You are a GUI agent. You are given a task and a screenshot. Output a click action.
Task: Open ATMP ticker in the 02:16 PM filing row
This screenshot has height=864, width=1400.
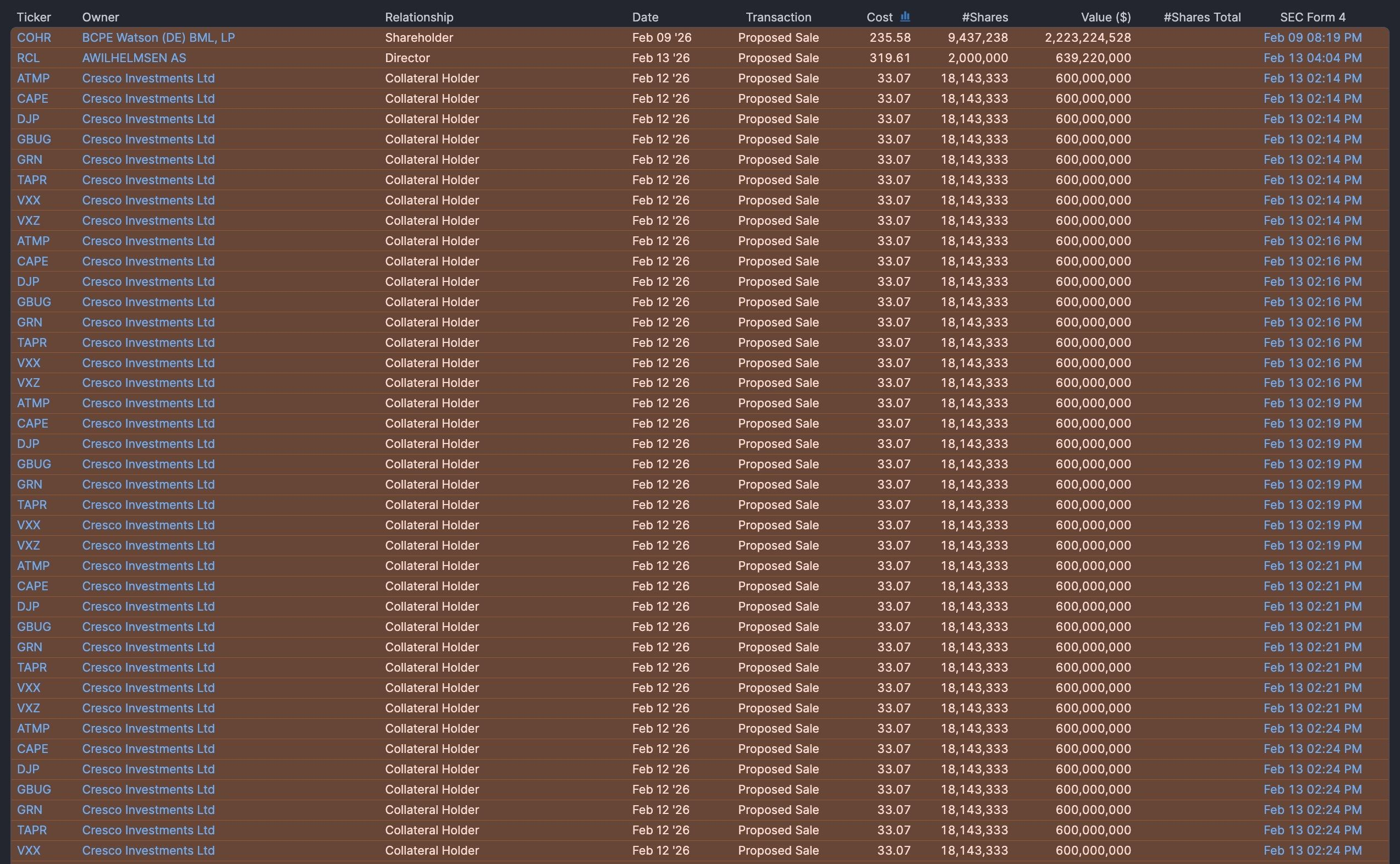(x=33, y=241)
